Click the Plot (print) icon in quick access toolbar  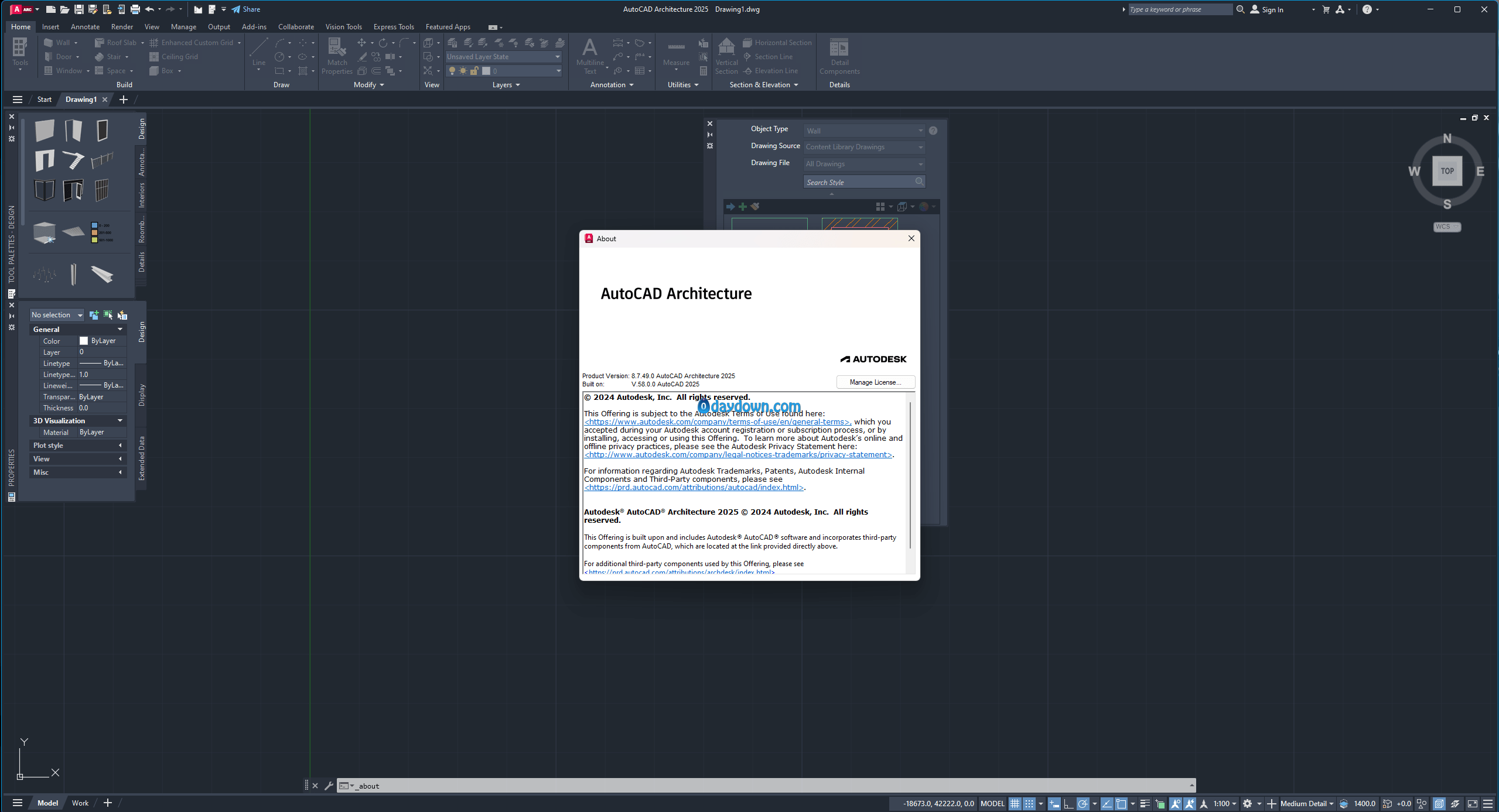coord(135,9)
